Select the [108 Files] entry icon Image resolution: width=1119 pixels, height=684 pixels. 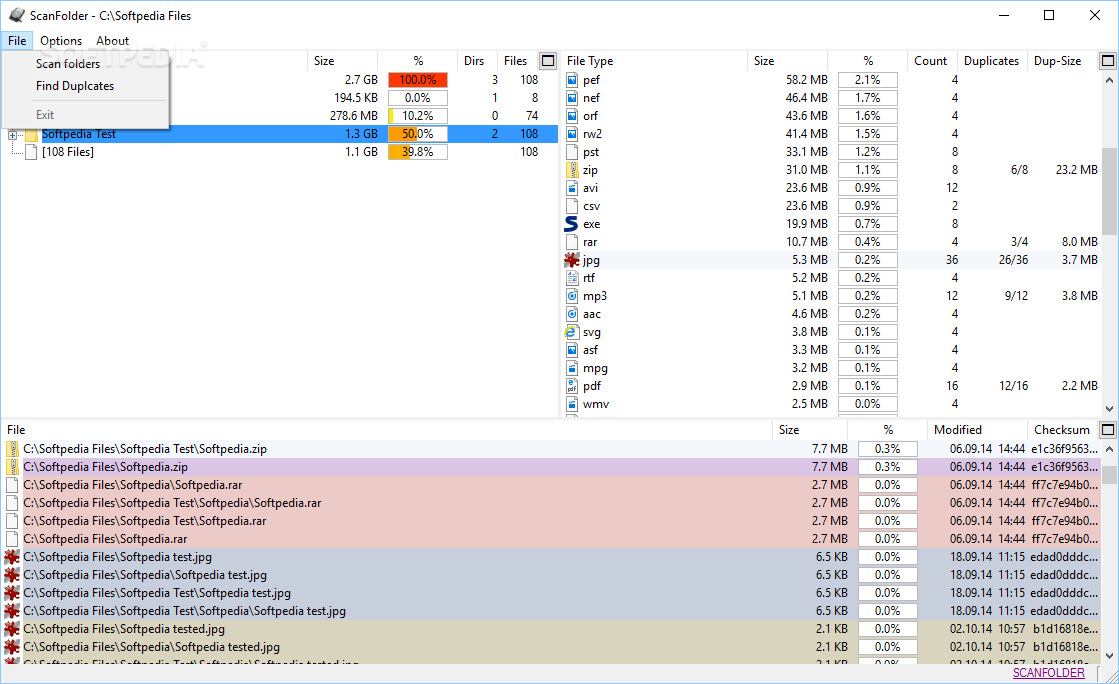pyautogui.click(x=31, y=152)
